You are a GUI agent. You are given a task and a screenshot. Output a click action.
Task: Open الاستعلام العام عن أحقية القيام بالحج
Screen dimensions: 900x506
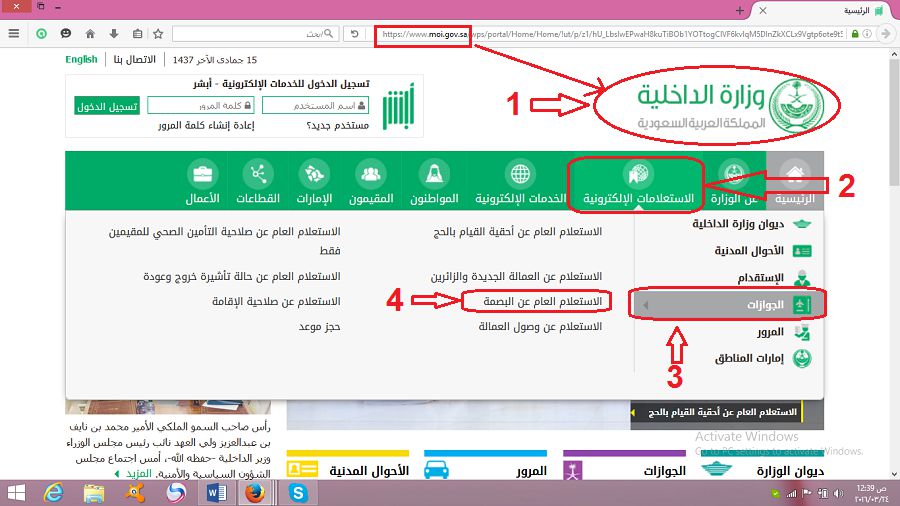point(517,232)
